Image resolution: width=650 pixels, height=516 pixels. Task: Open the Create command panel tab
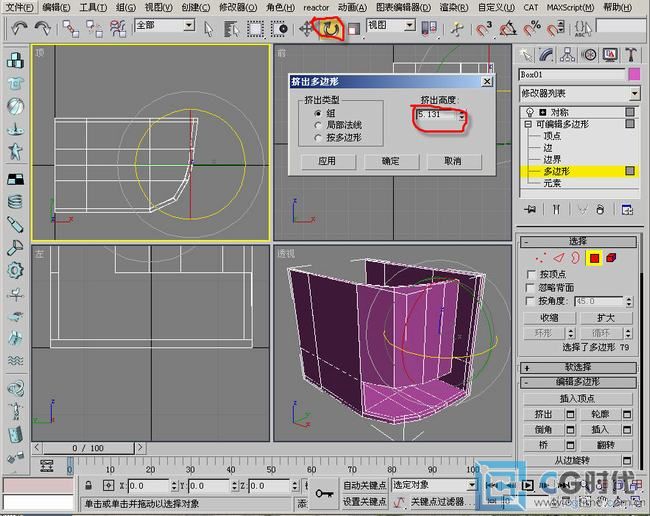coord(526,55)
